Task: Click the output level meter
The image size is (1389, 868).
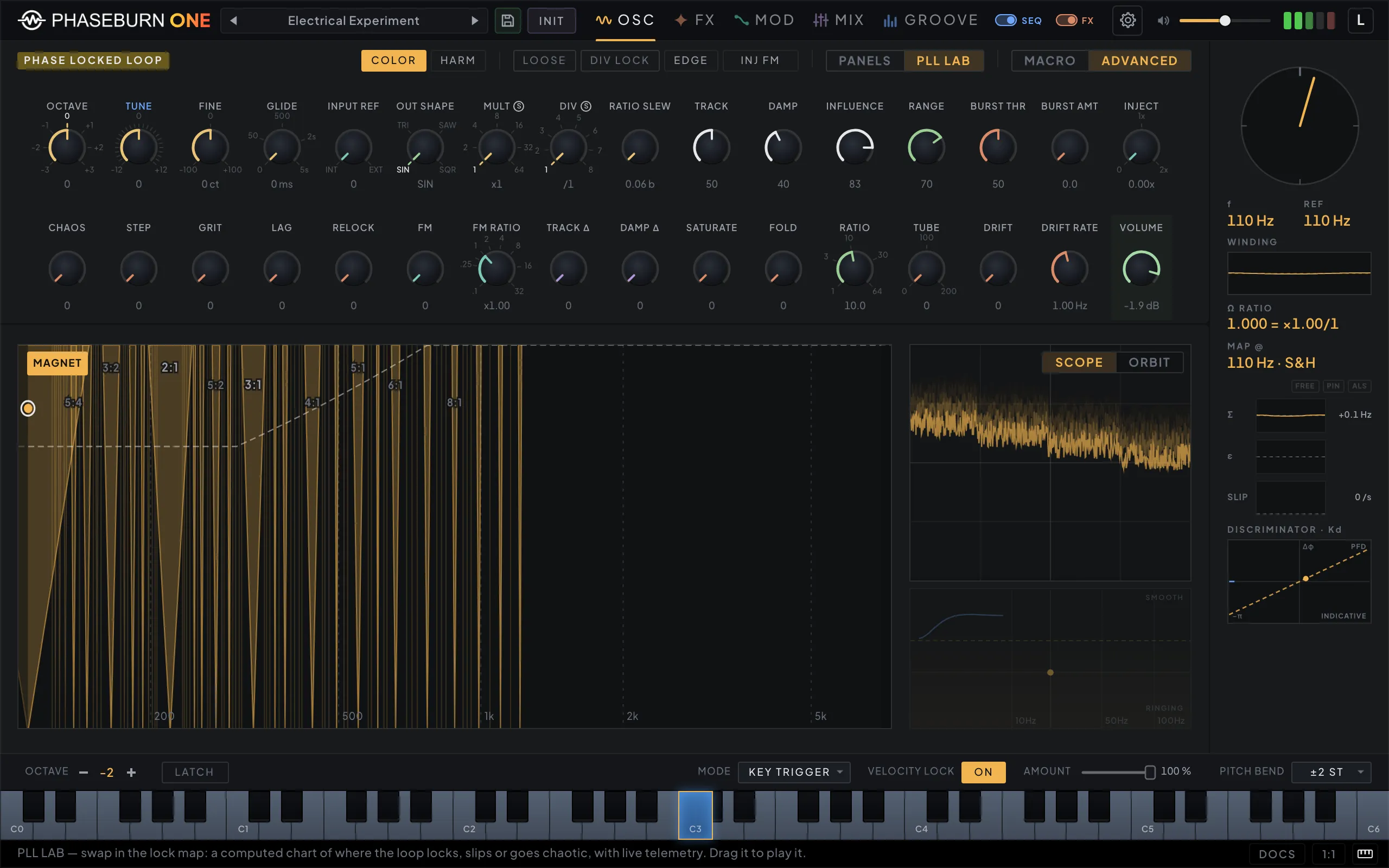Action: [x=1309, y=21]
